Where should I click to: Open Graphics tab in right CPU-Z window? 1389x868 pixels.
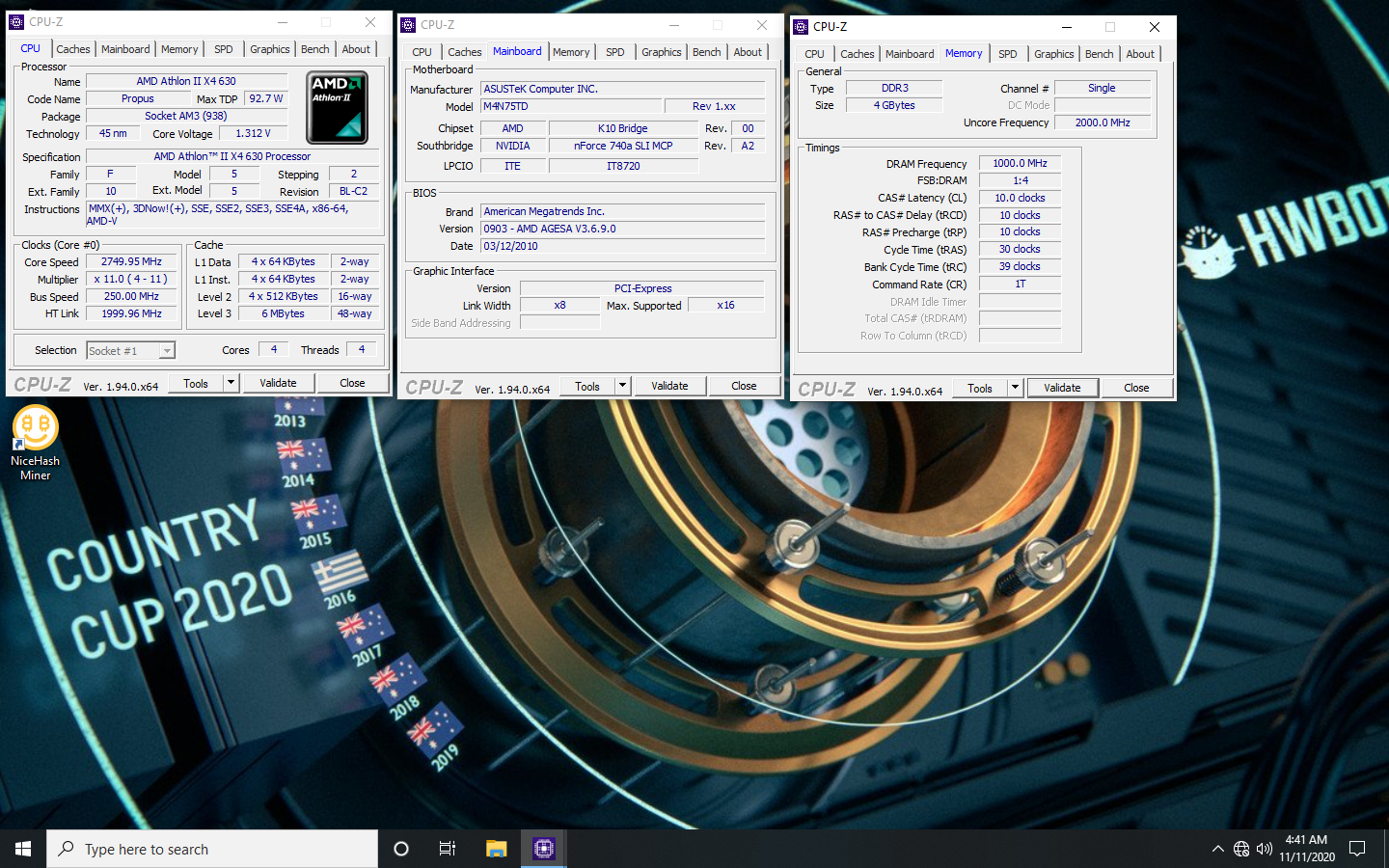1054,54
